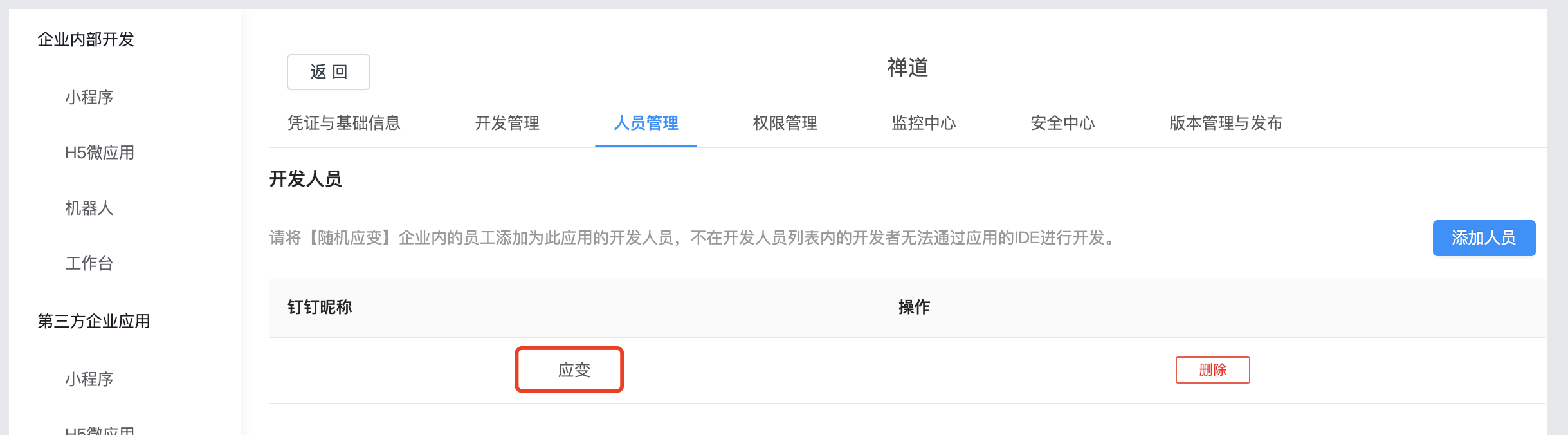Select 工作台 in the sidebar
The height and width of the screenshot is (435, 1568).
click(x=89, y=263)
